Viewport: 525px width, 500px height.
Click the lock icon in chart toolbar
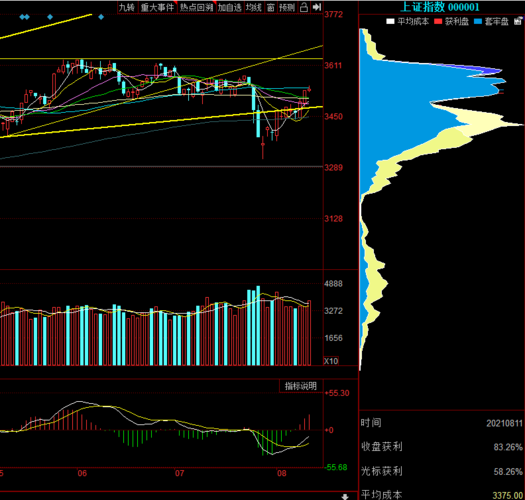click(304, 7)
